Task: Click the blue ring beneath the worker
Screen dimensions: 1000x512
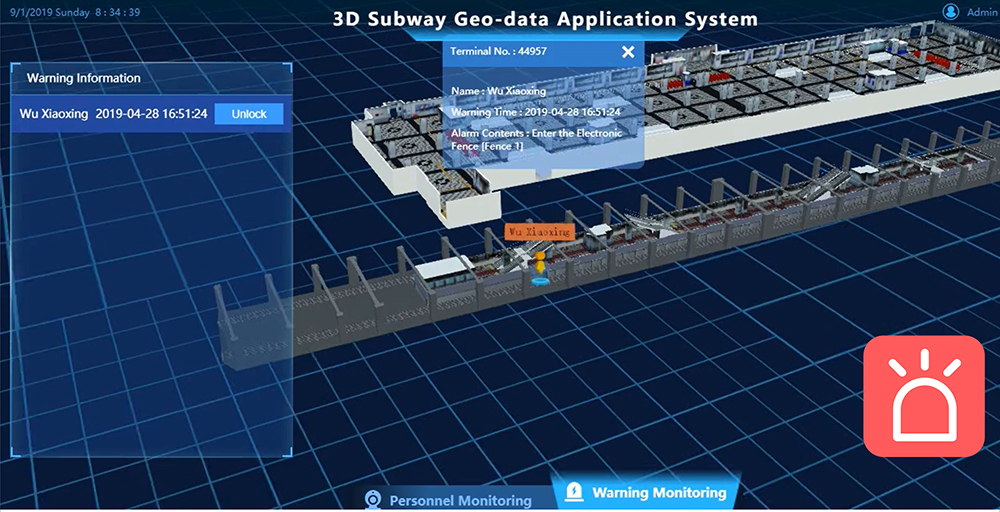Action: [x=540, y=280]
